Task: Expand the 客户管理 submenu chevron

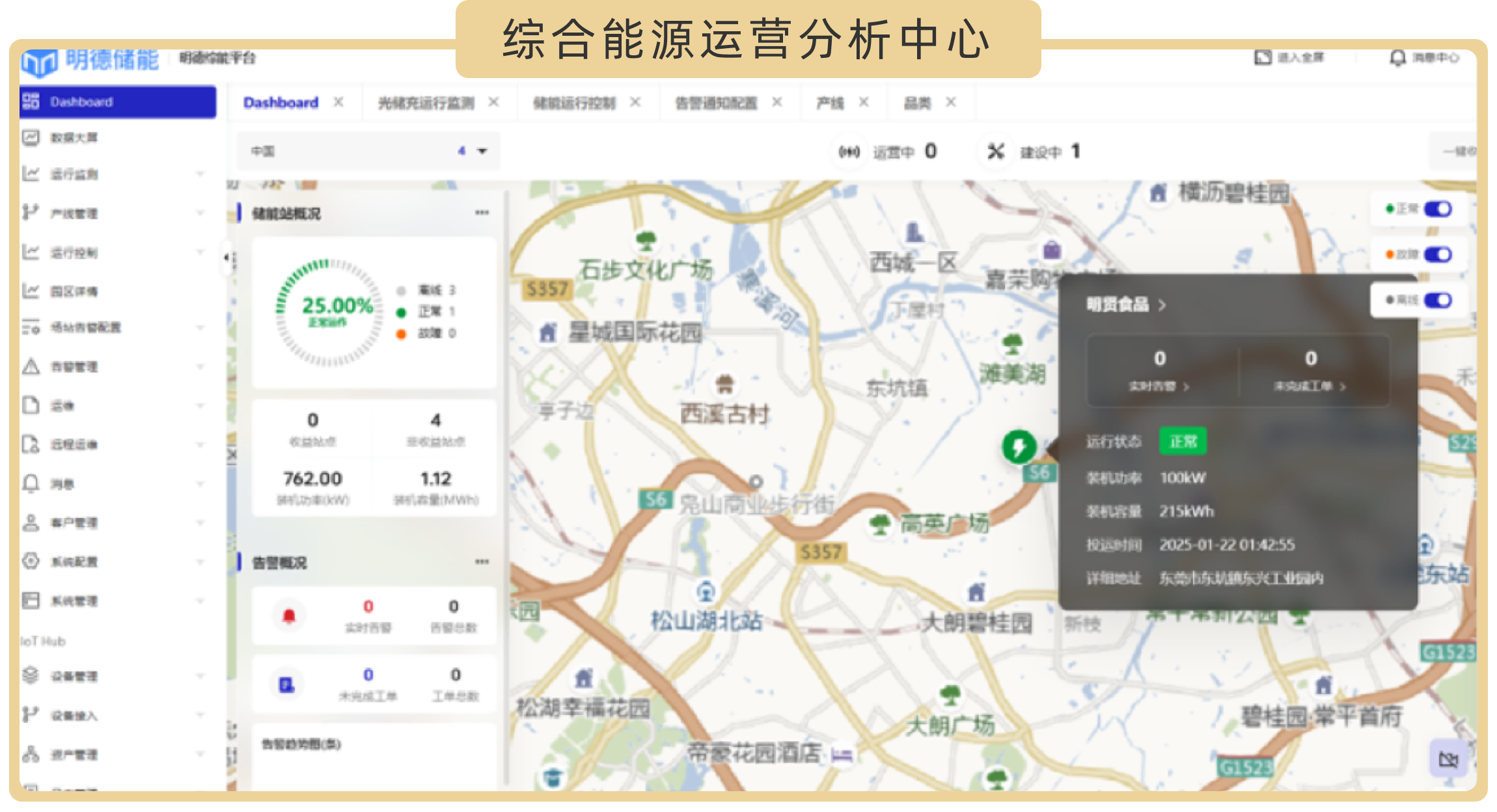Action: (x=200, y=522)
